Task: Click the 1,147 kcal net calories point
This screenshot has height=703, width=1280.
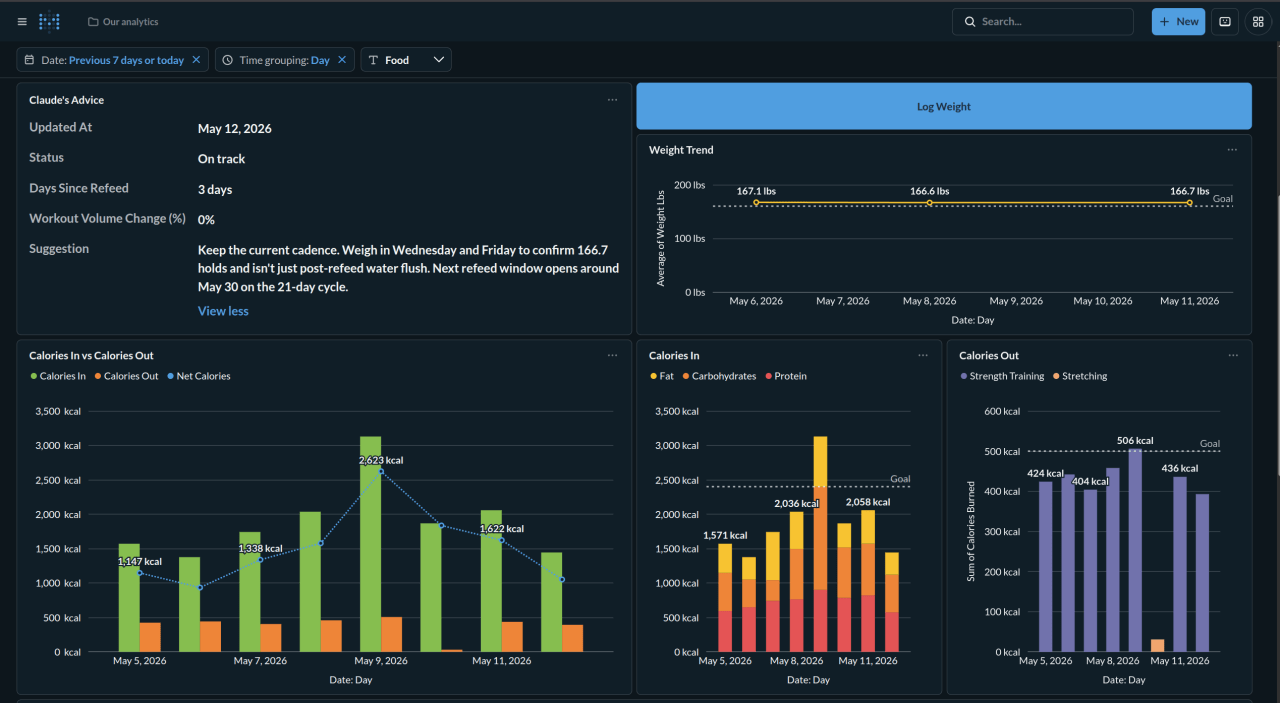Action: coord(140,573)
